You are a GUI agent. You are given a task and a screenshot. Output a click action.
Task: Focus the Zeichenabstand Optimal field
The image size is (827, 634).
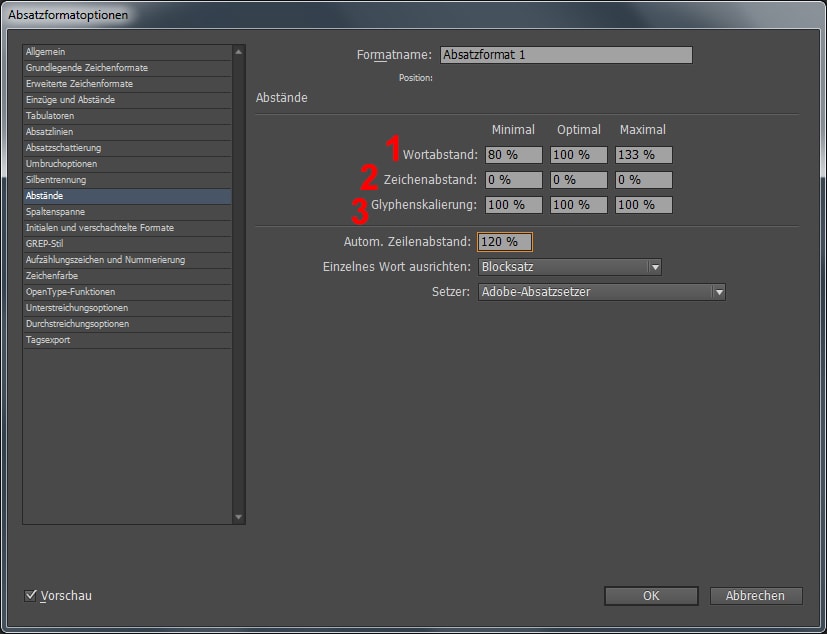click(578, 180)
